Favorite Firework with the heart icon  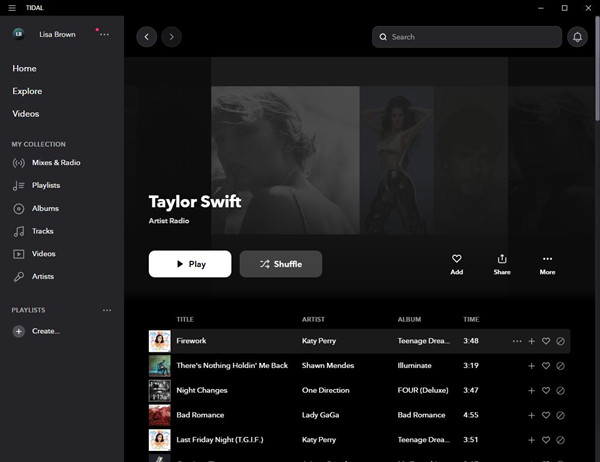pos(546,341)
